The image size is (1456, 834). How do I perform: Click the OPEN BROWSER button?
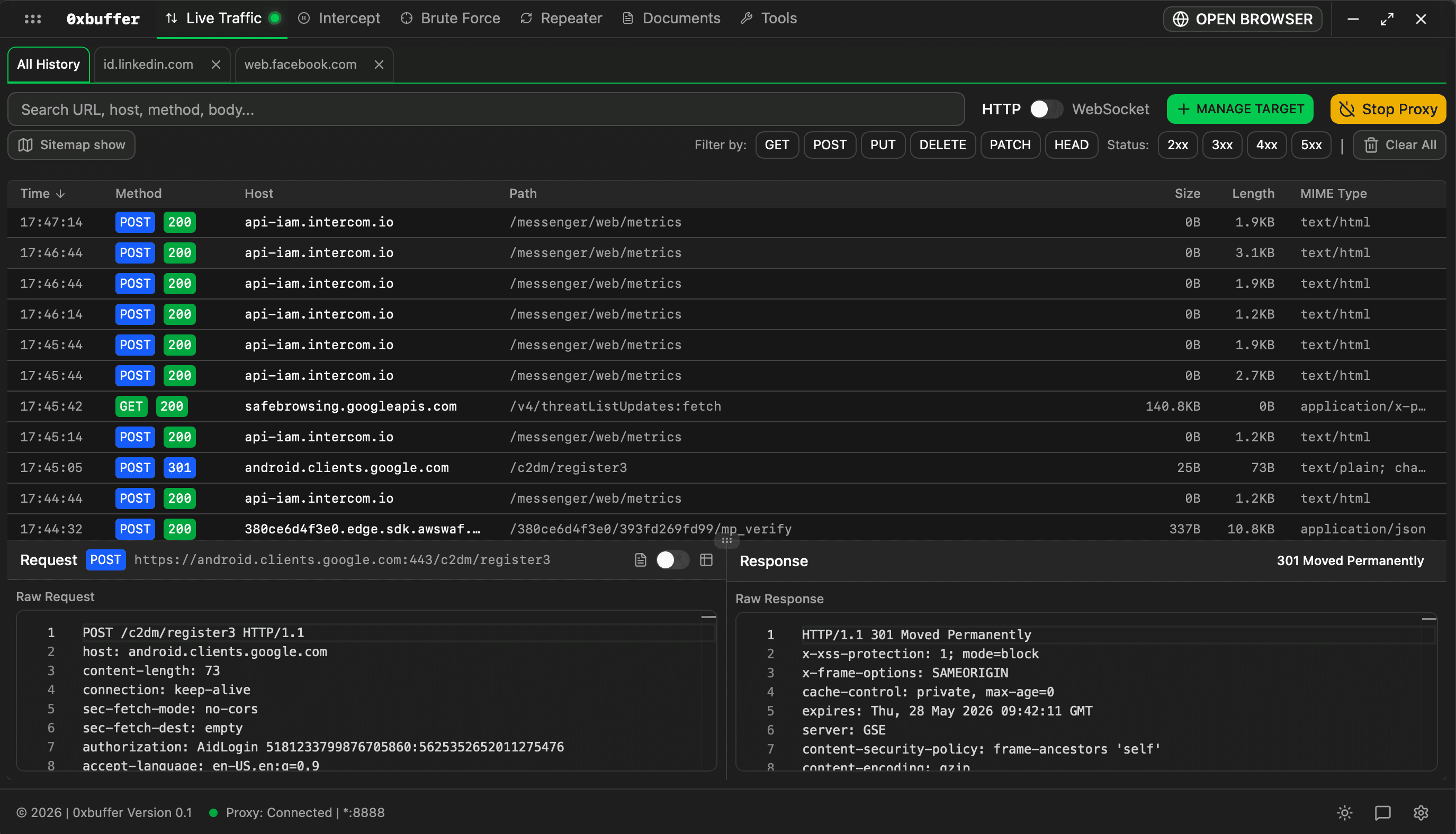tap(1242, 19)
